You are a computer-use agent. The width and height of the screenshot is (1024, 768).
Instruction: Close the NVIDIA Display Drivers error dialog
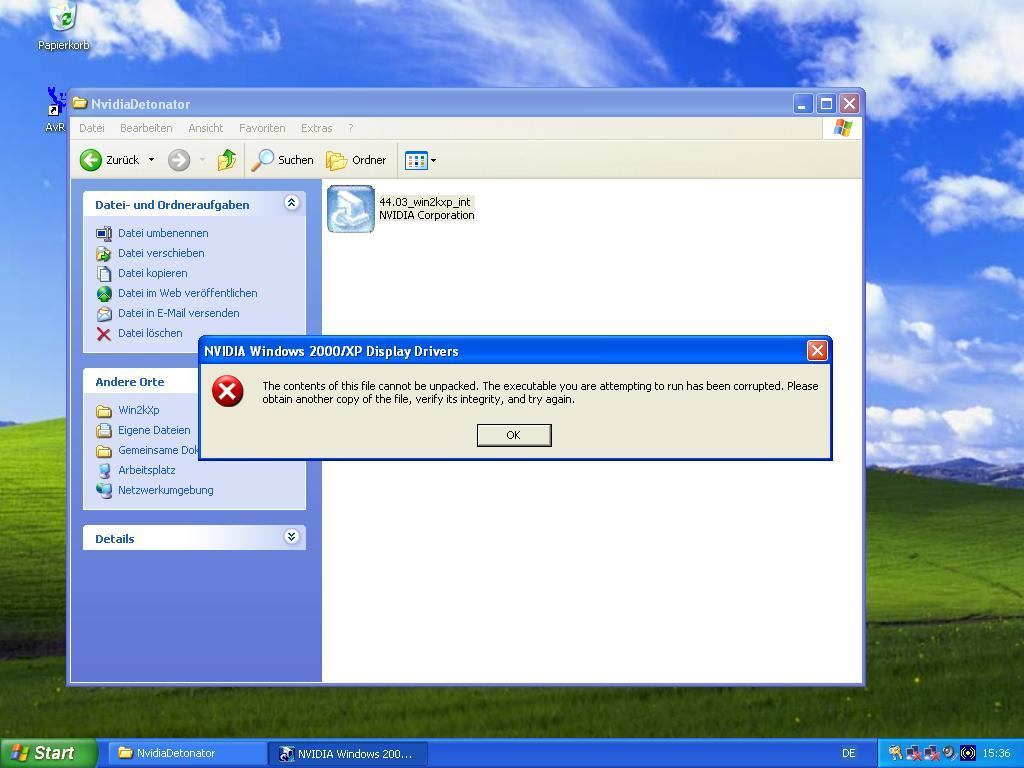click(817, 351)
